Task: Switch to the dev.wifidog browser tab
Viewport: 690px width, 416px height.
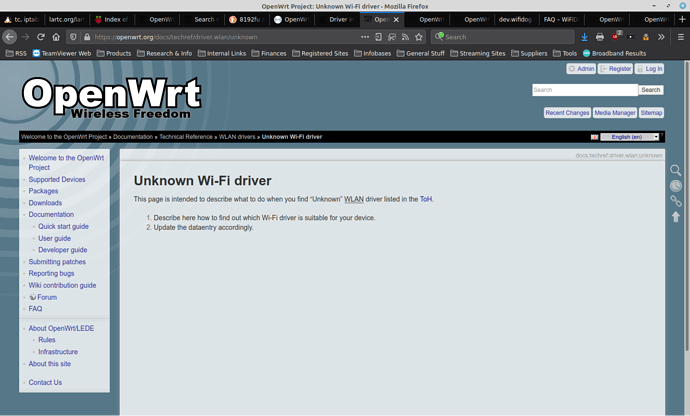Action: coord(515,19)
